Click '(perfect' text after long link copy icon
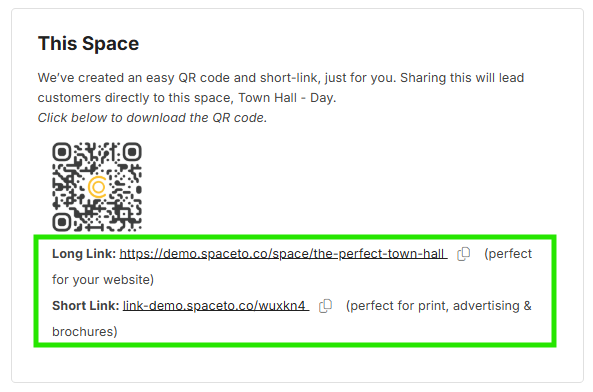The image size is (593, 392). 508,254
